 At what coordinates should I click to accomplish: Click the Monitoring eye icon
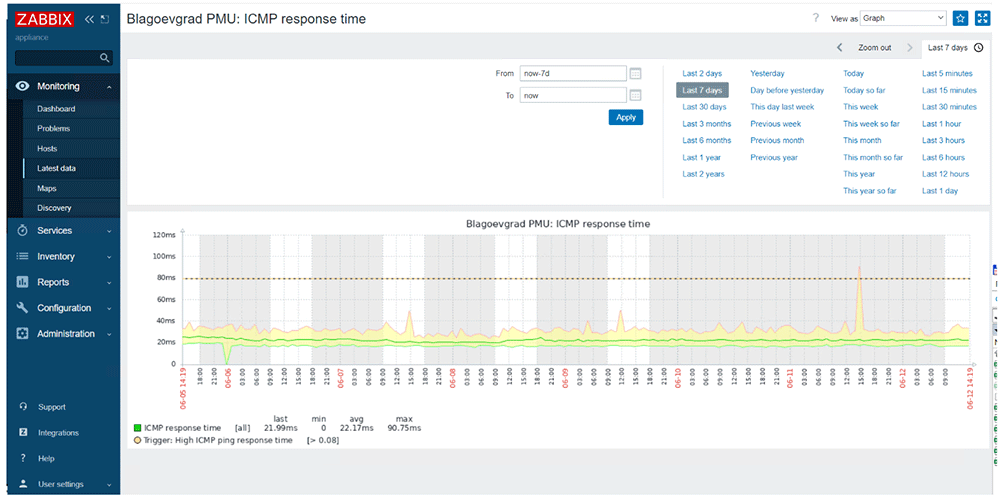tap(22, 86)
